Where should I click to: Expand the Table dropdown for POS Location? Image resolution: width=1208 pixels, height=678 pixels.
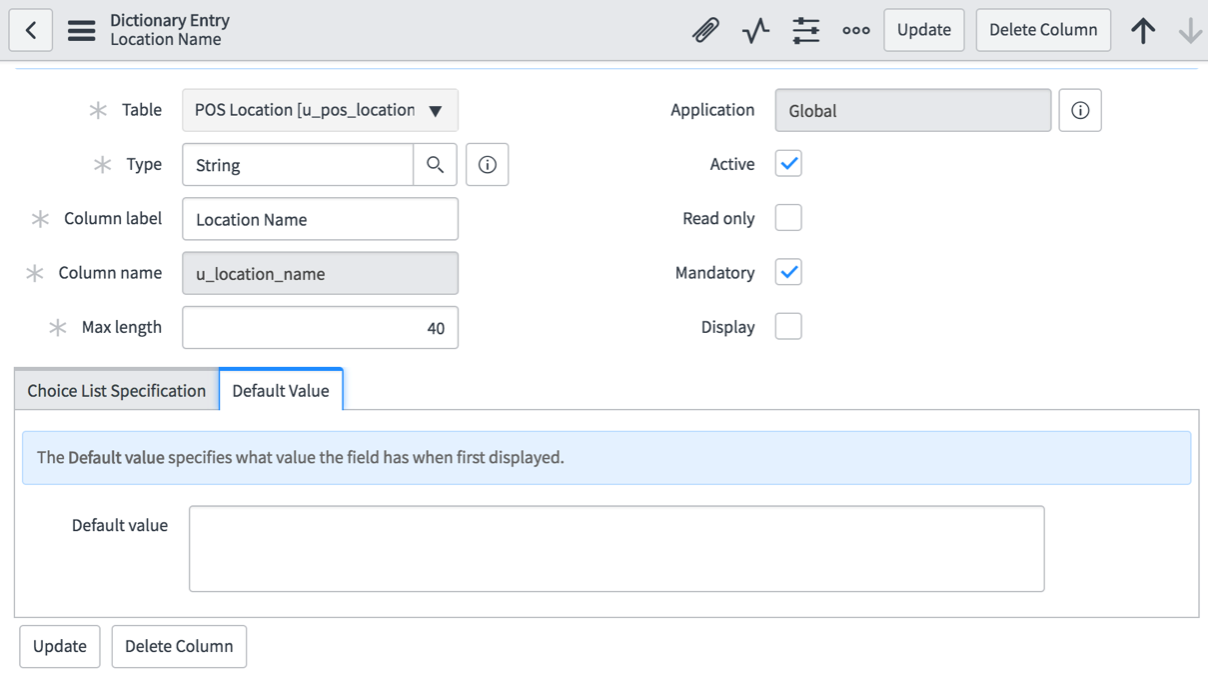[320, 110]
